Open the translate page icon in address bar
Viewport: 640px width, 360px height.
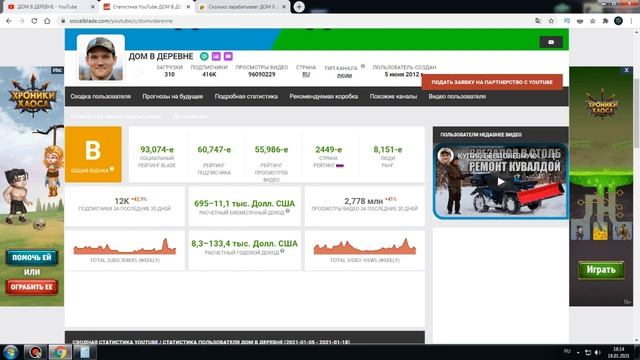coord(538,21)
